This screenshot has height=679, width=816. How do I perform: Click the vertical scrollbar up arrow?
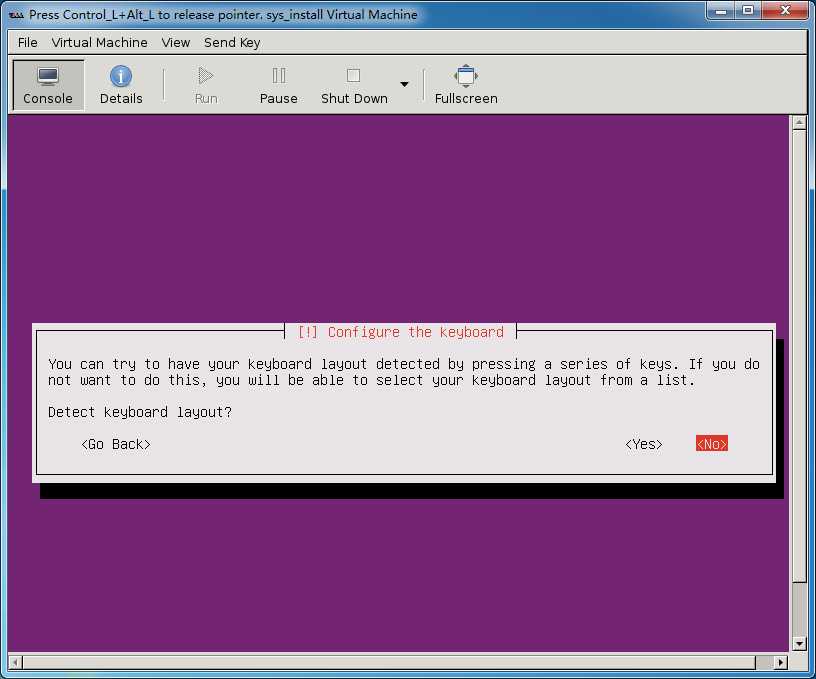[x=799, y=123]
